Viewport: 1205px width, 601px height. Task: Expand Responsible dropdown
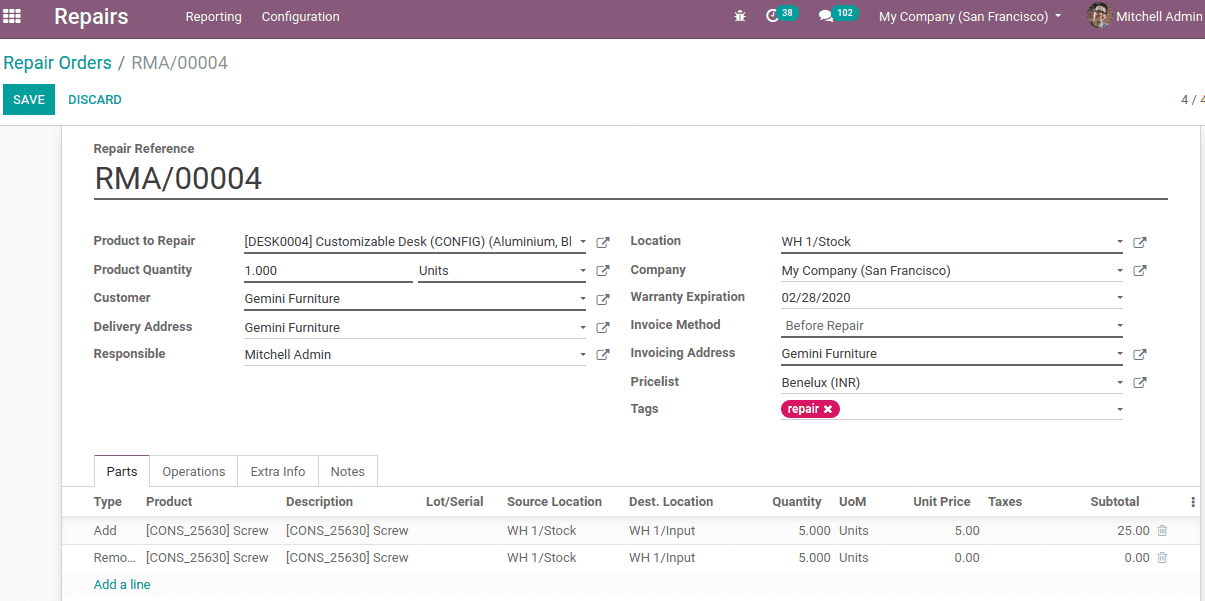point(583,355)
